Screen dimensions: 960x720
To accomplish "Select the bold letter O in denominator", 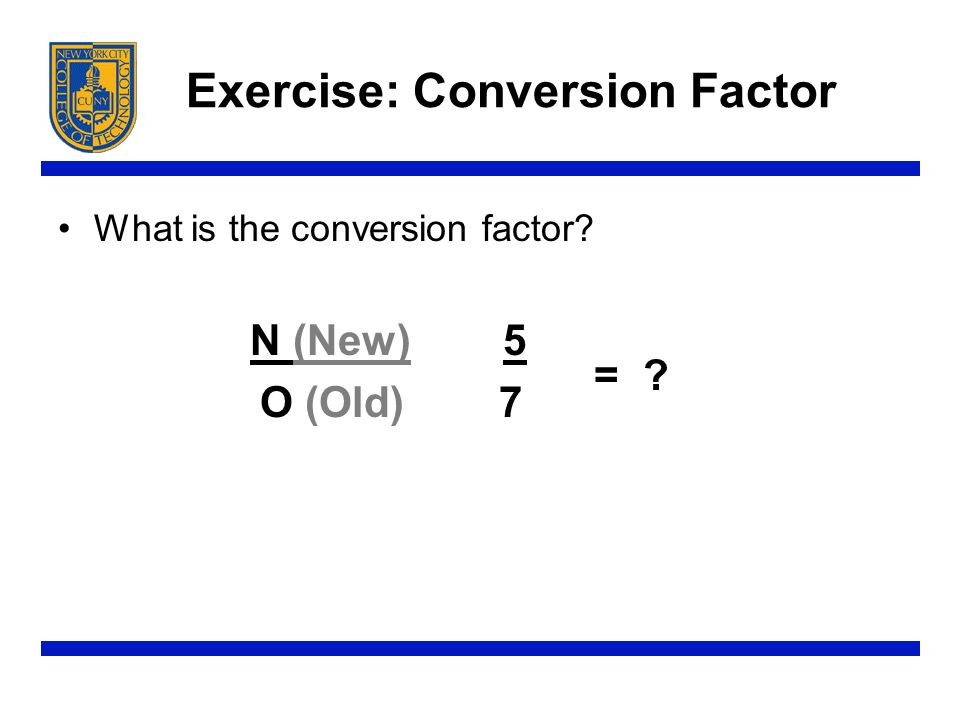I will point(276,403).
